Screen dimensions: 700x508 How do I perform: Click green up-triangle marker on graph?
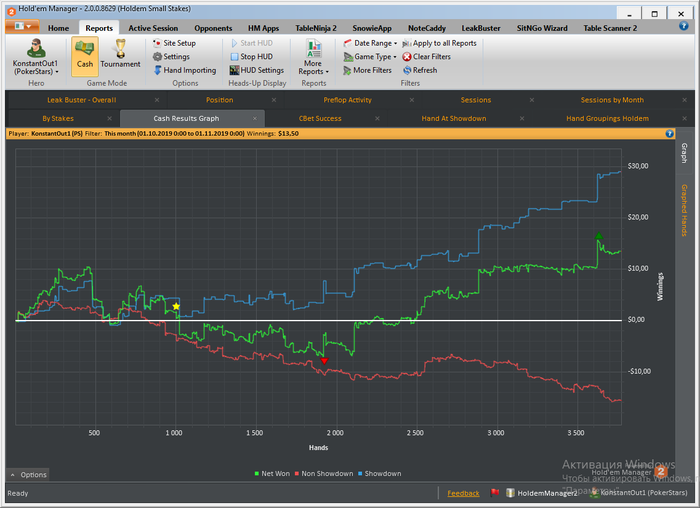[599, 236]
